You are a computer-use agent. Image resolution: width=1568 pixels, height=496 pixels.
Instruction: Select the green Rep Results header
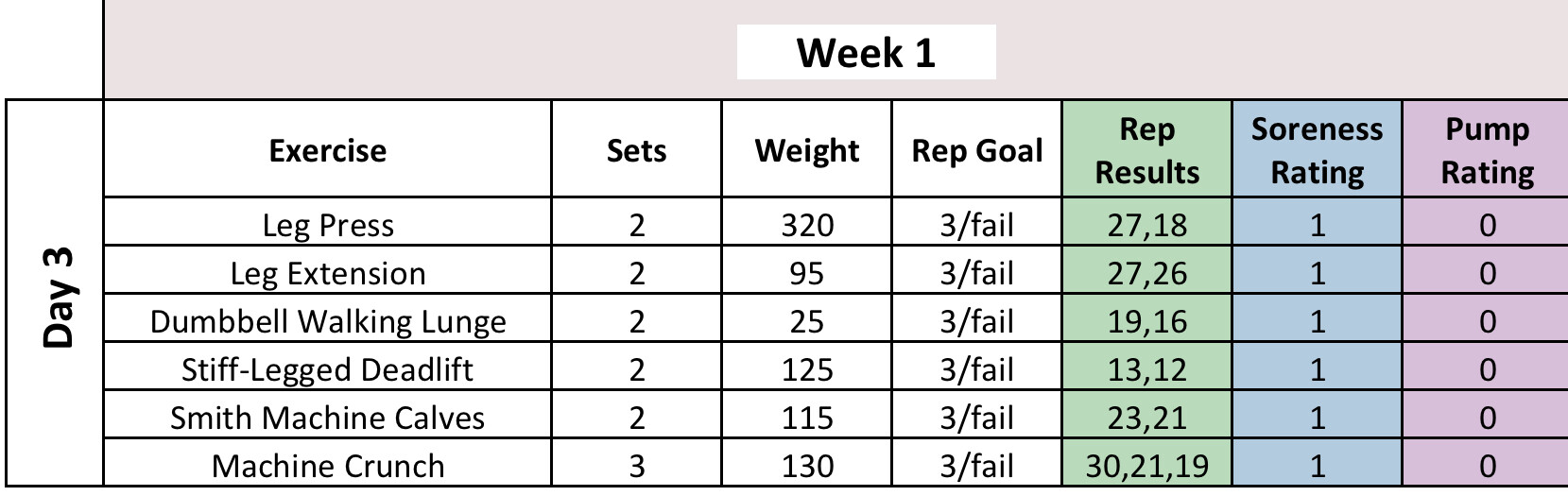click(x=1146, y=150)
